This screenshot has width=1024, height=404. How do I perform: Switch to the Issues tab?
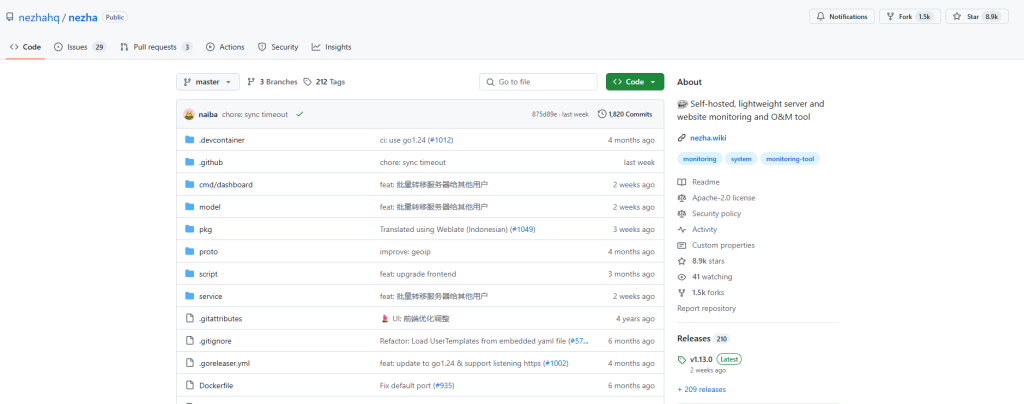79,47
